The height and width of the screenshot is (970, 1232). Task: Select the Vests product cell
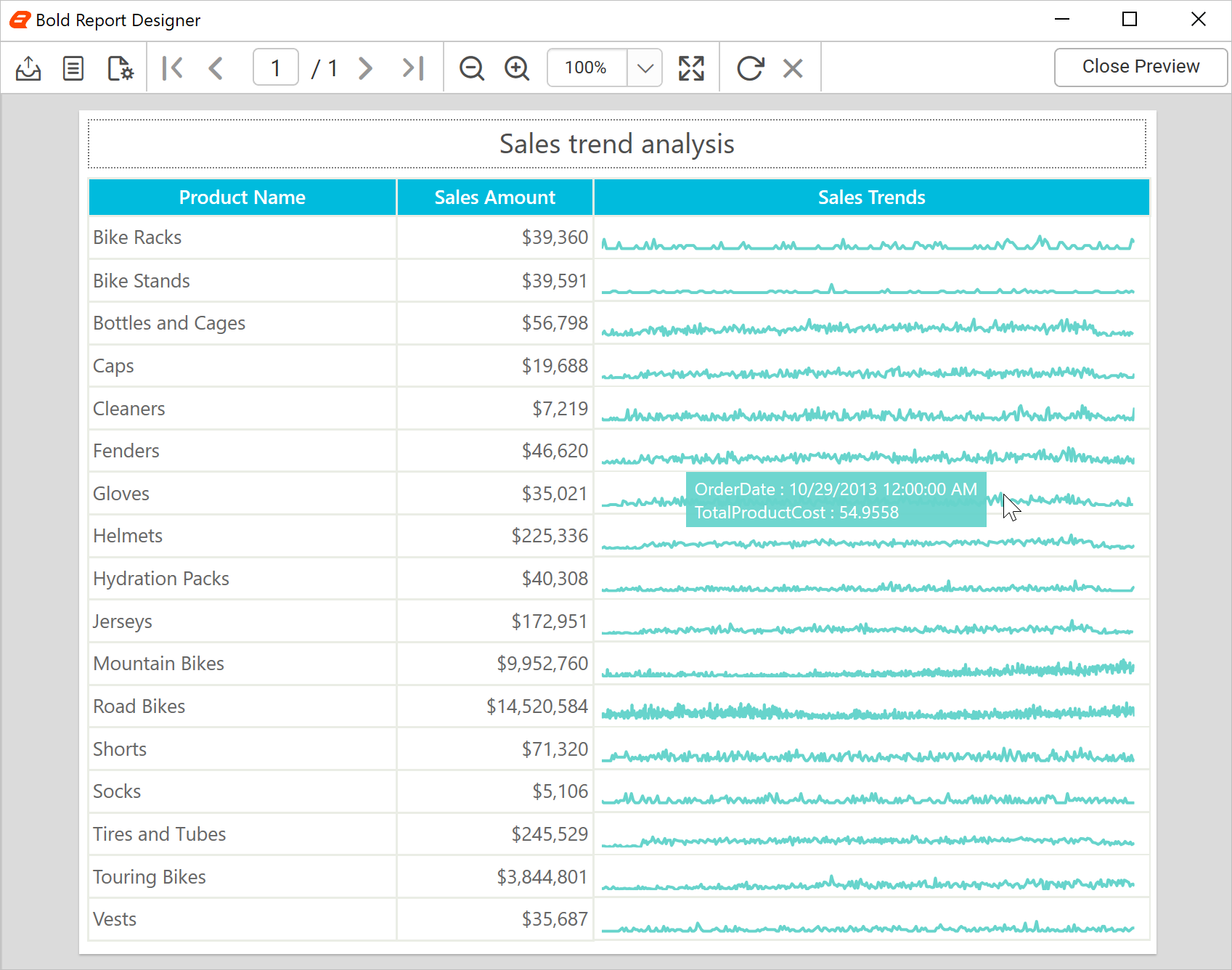coord(242,919)
